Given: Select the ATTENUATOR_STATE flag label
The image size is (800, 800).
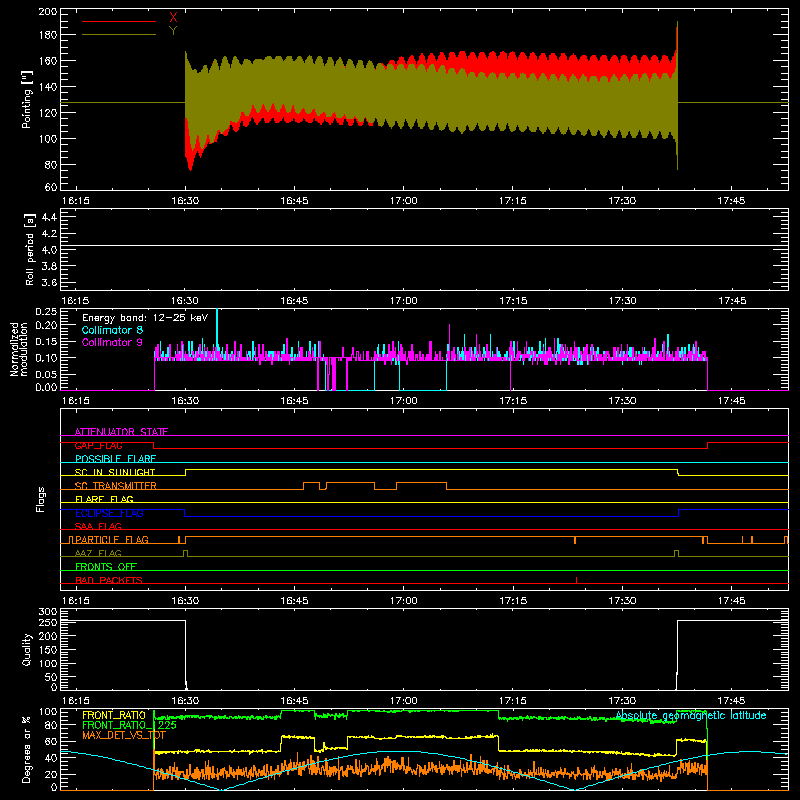Looking at the screenshot, I should (121, 432).
